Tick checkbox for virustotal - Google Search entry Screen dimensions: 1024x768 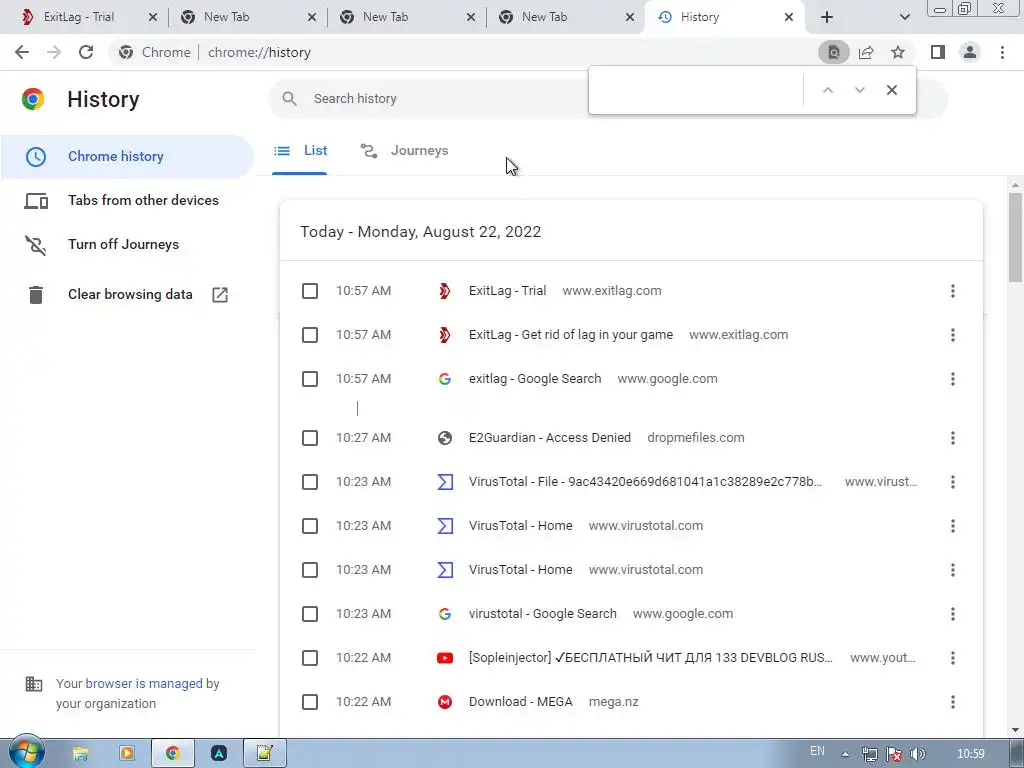coord(310,614)
